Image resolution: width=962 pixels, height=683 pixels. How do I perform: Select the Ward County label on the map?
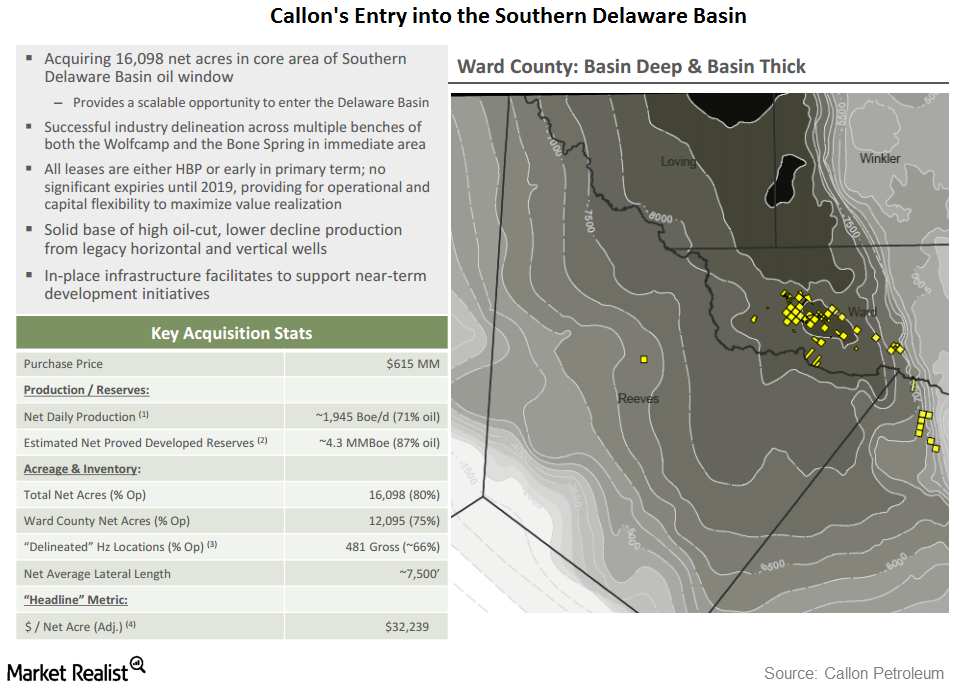(x=864, y=311)
